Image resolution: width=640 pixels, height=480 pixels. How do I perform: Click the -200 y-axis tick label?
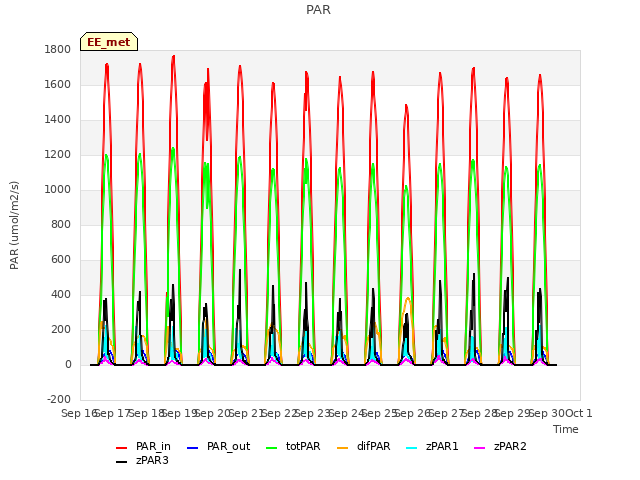click(59, 400)
